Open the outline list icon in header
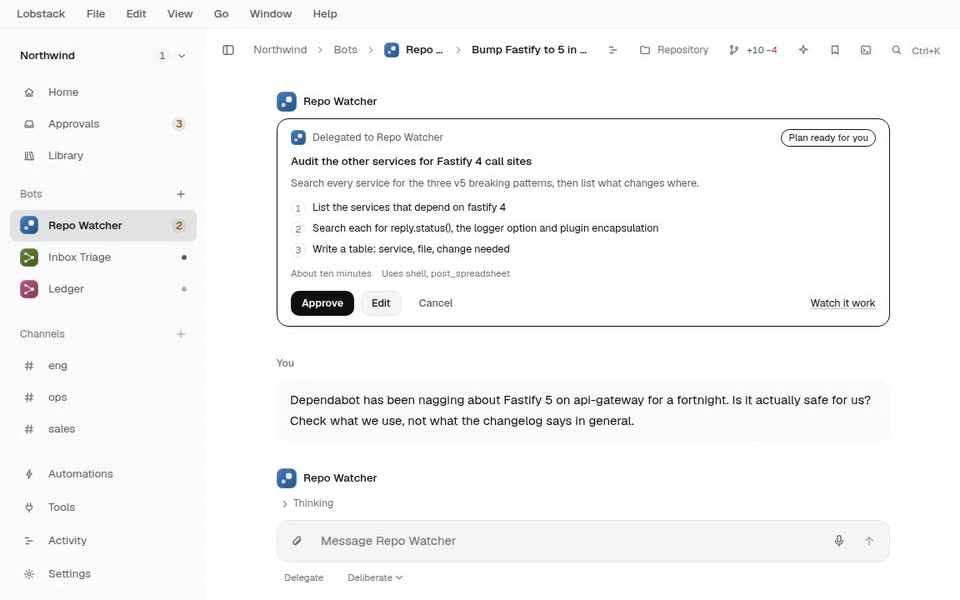 click(612, 50)
